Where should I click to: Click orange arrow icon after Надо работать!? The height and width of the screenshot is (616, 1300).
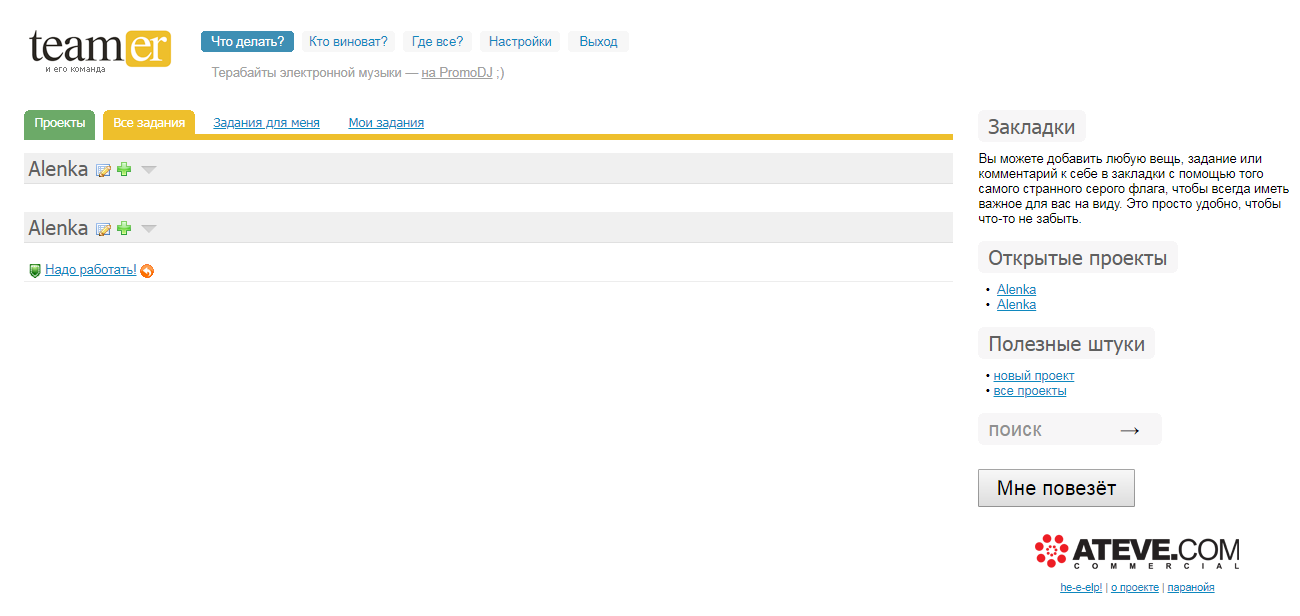point(147,270)
